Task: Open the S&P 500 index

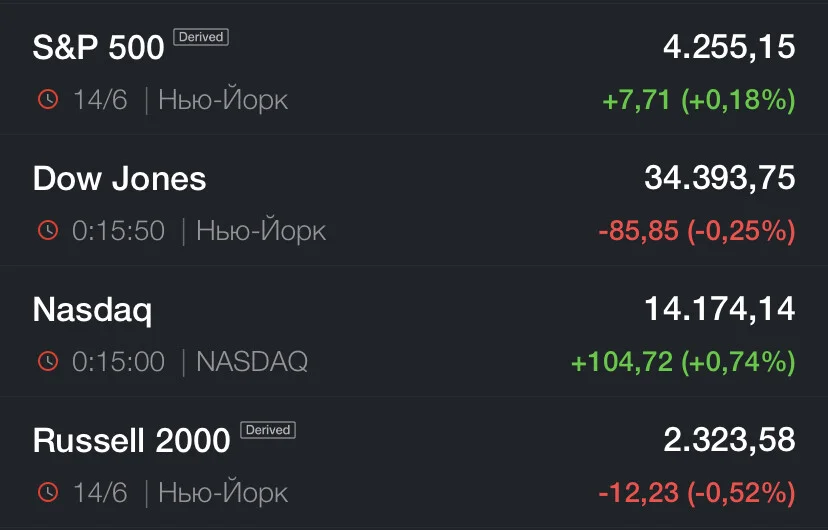Action: pos(414,69)
